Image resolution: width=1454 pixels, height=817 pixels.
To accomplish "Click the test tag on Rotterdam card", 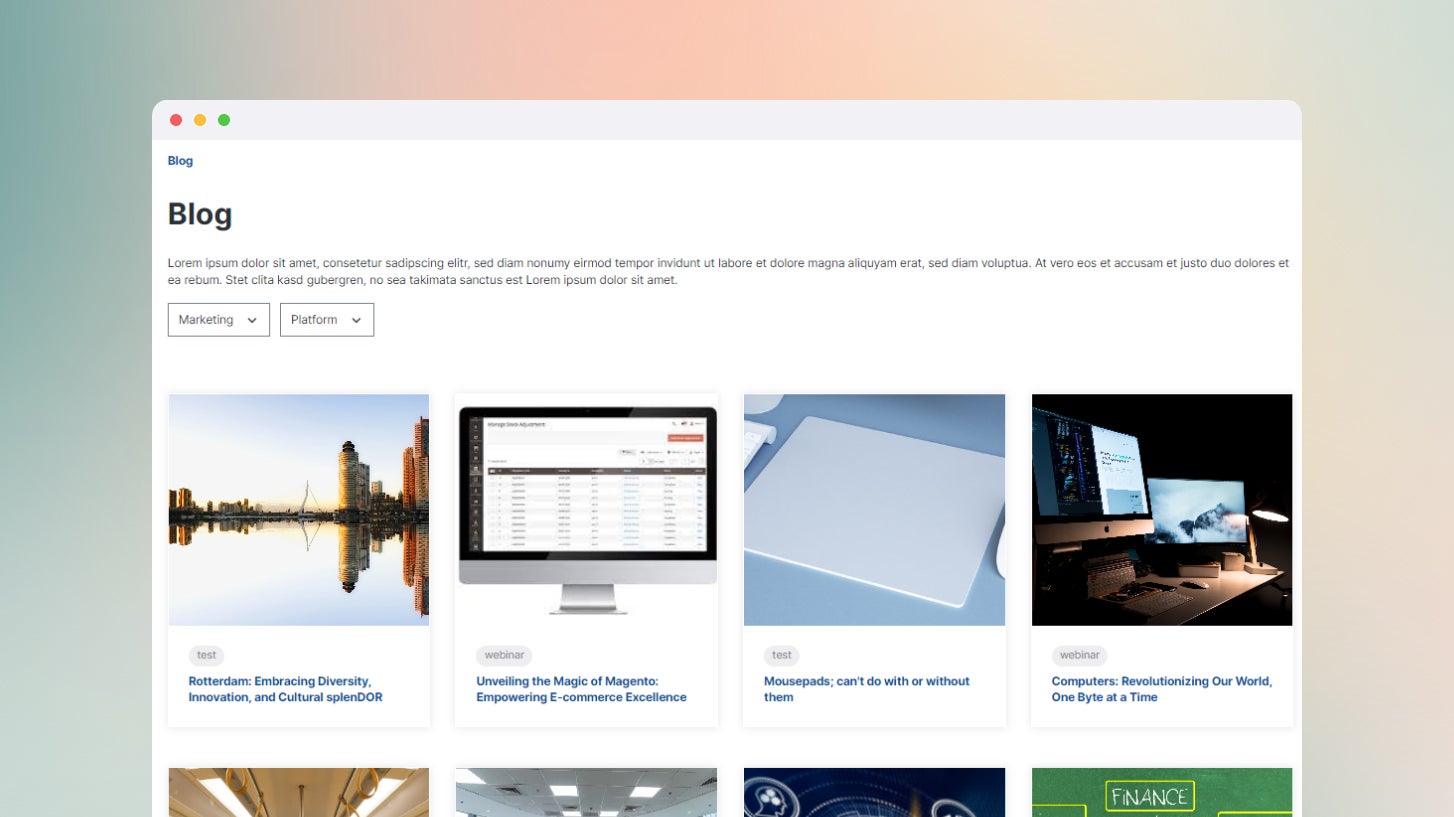I will click(x=206, y=655).
